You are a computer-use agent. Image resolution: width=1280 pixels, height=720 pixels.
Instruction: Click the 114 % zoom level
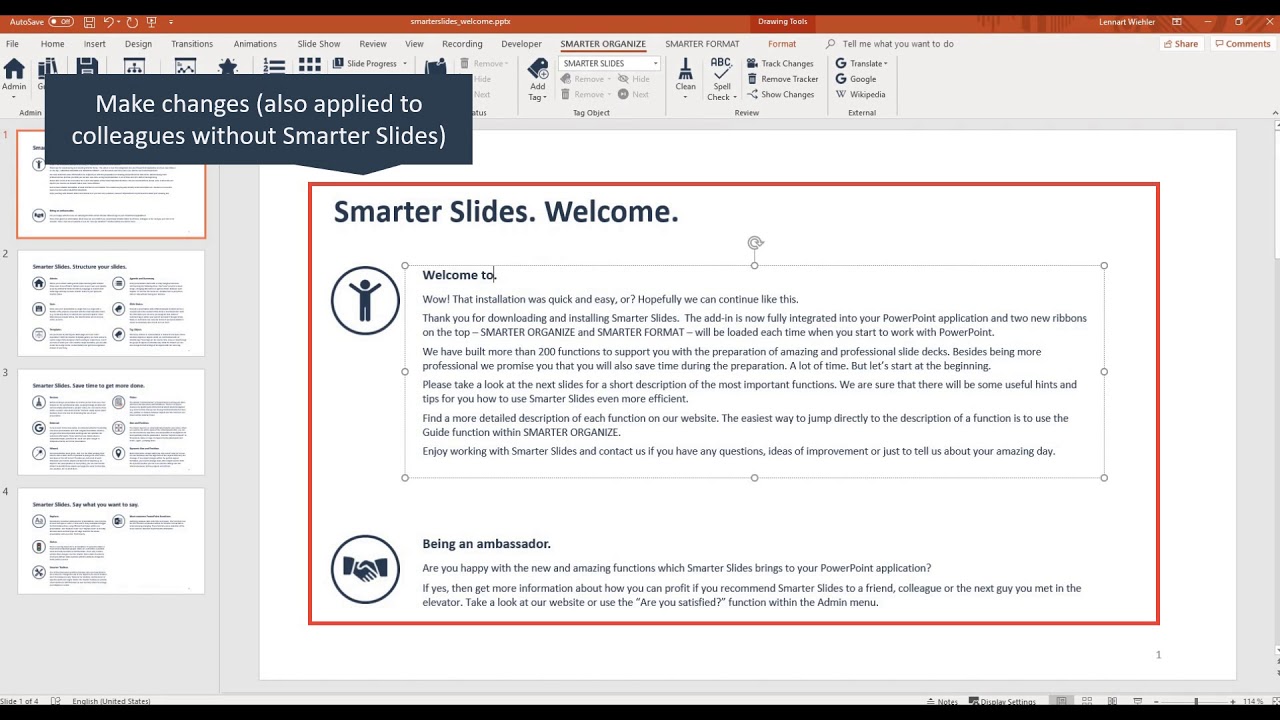(x=1253, y=702)
